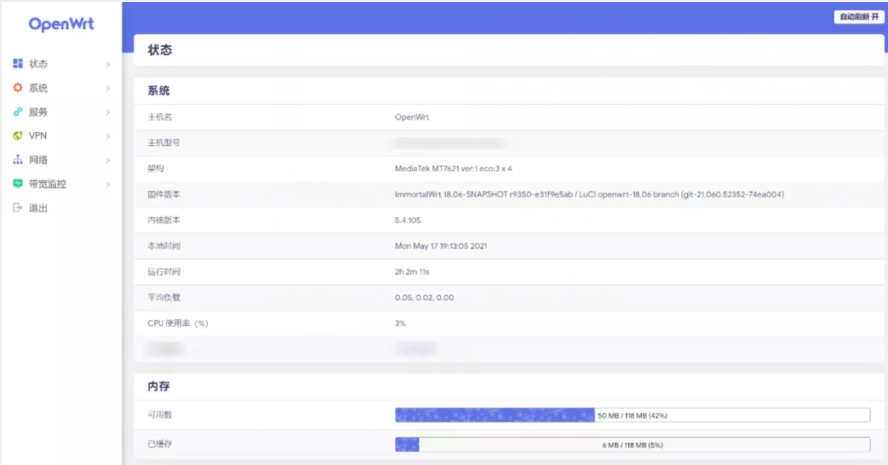Viewport: 888px width, 465px height.
Task: Click the uptime value 2h 2m 11s
Action: pyautogui.click(x=412, y=272)
